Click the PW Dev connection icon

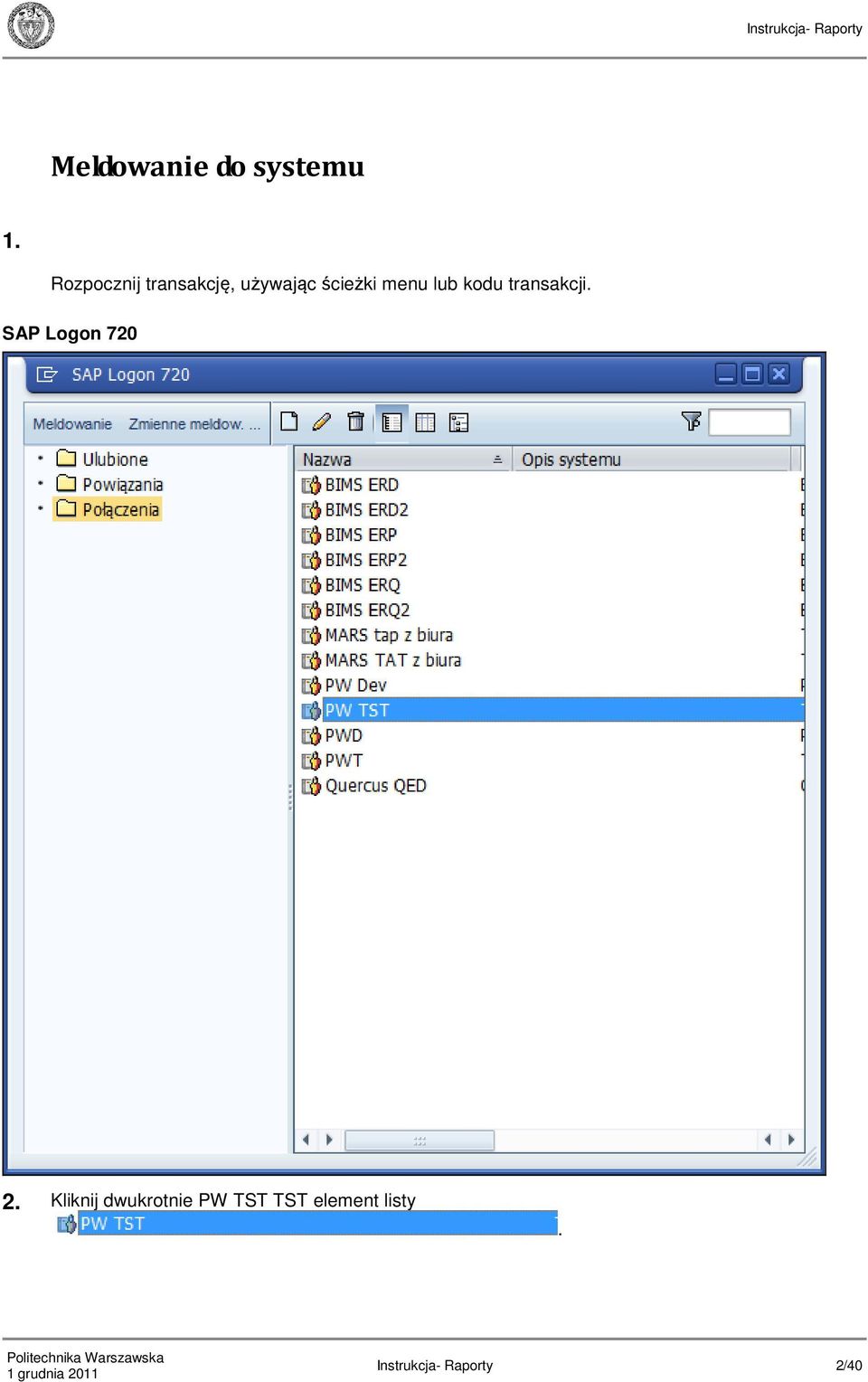pyautogui.click(x=311, y=686)
